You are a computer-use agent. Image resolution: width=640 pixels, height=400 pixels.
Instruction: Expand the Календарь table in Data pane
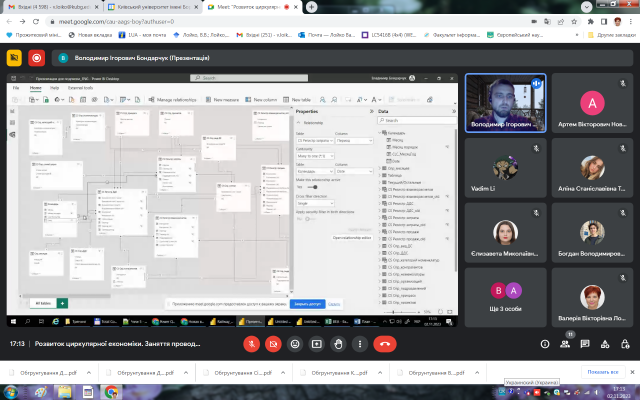click(x=380, y=131)
